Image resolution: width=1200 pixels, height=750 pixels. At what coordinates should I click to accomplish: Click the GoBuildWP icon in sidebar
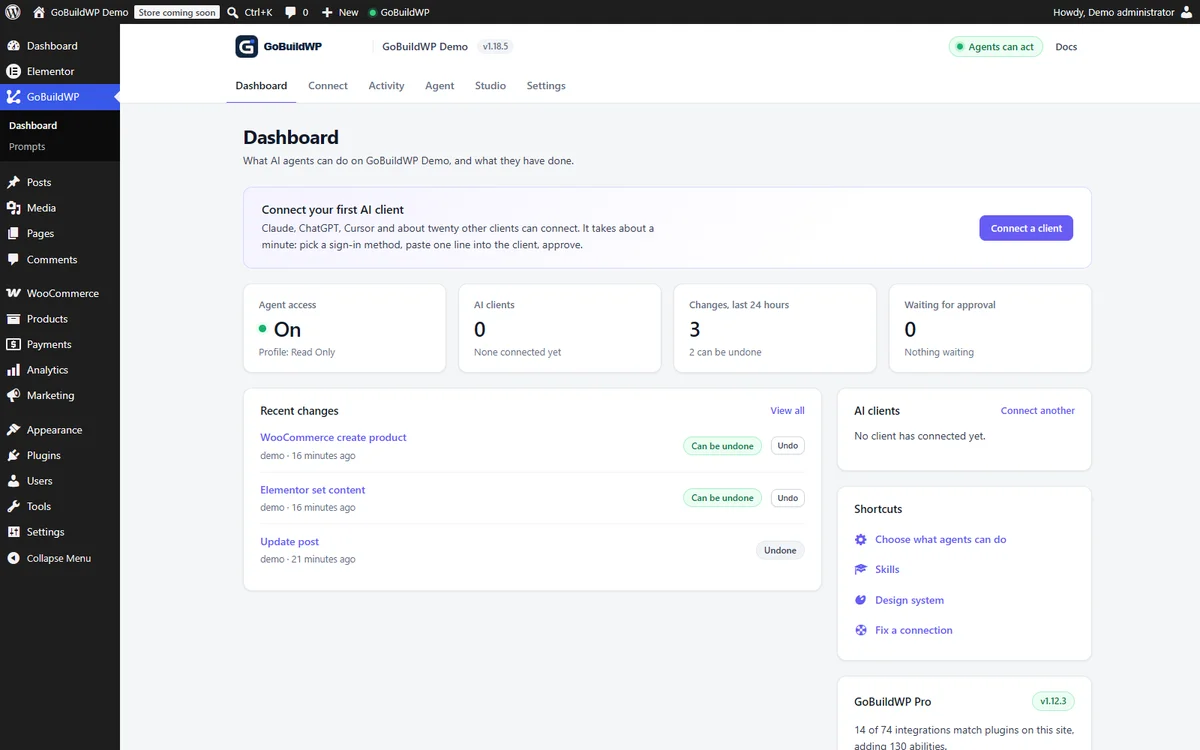(x=13, y=97)
